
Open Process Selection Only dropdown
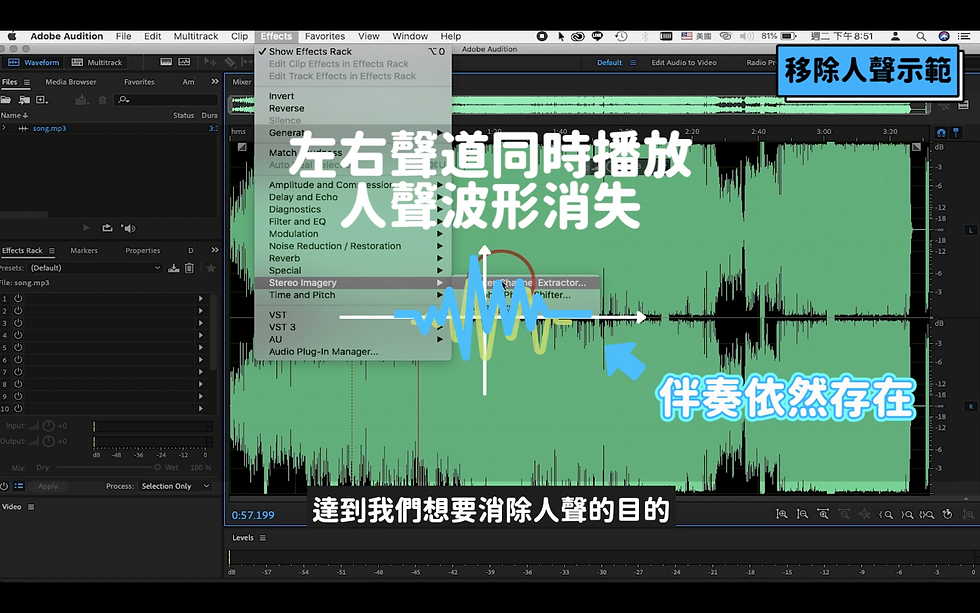click(176, 486)
